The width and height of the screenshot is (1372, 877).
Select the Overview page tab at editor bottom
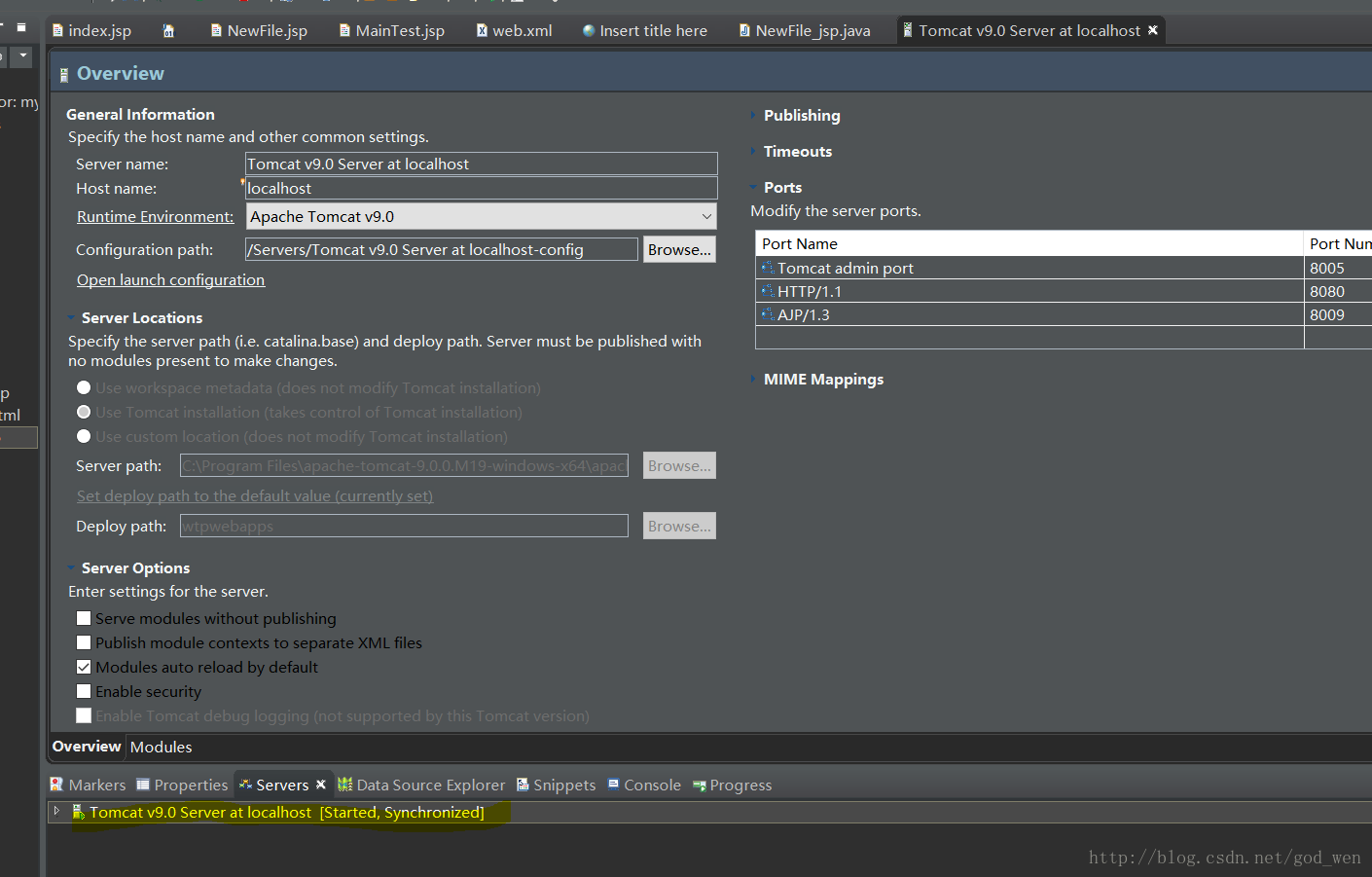click(87, 747)
